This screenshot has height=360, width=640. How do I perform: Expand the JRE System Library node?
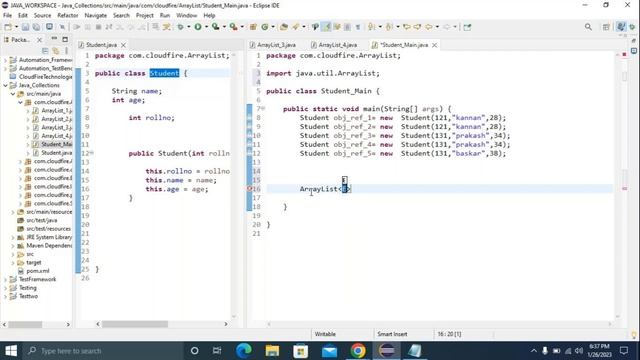[13, 237]
